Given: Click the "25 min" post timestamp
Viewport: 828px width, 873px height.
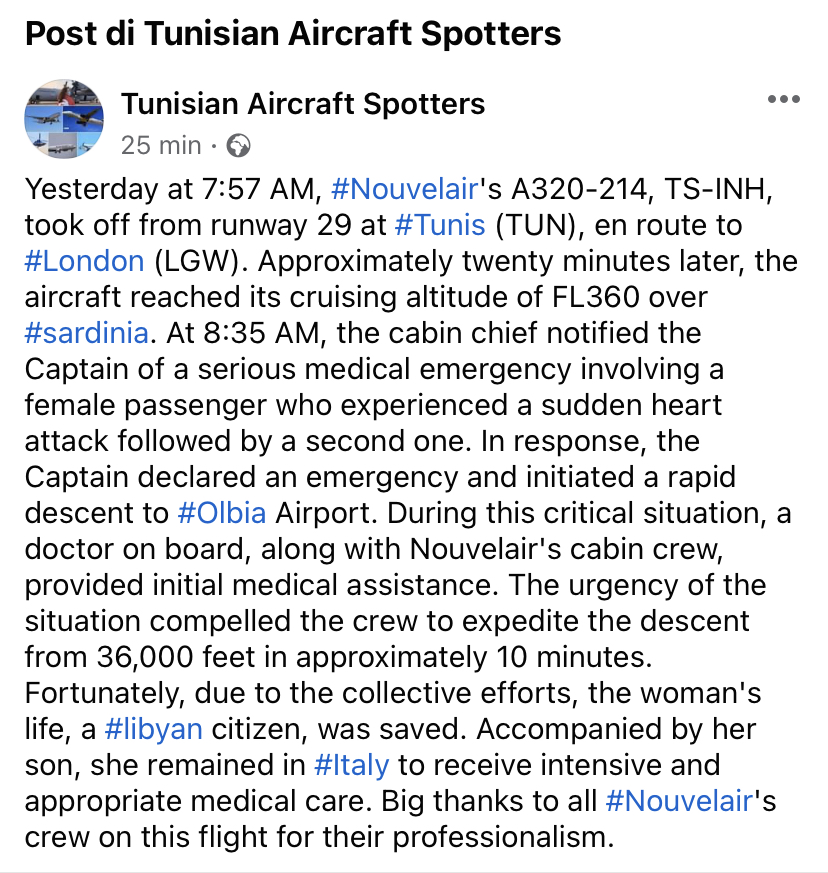Looking at the screenshot, I should (x=160, y=146).
